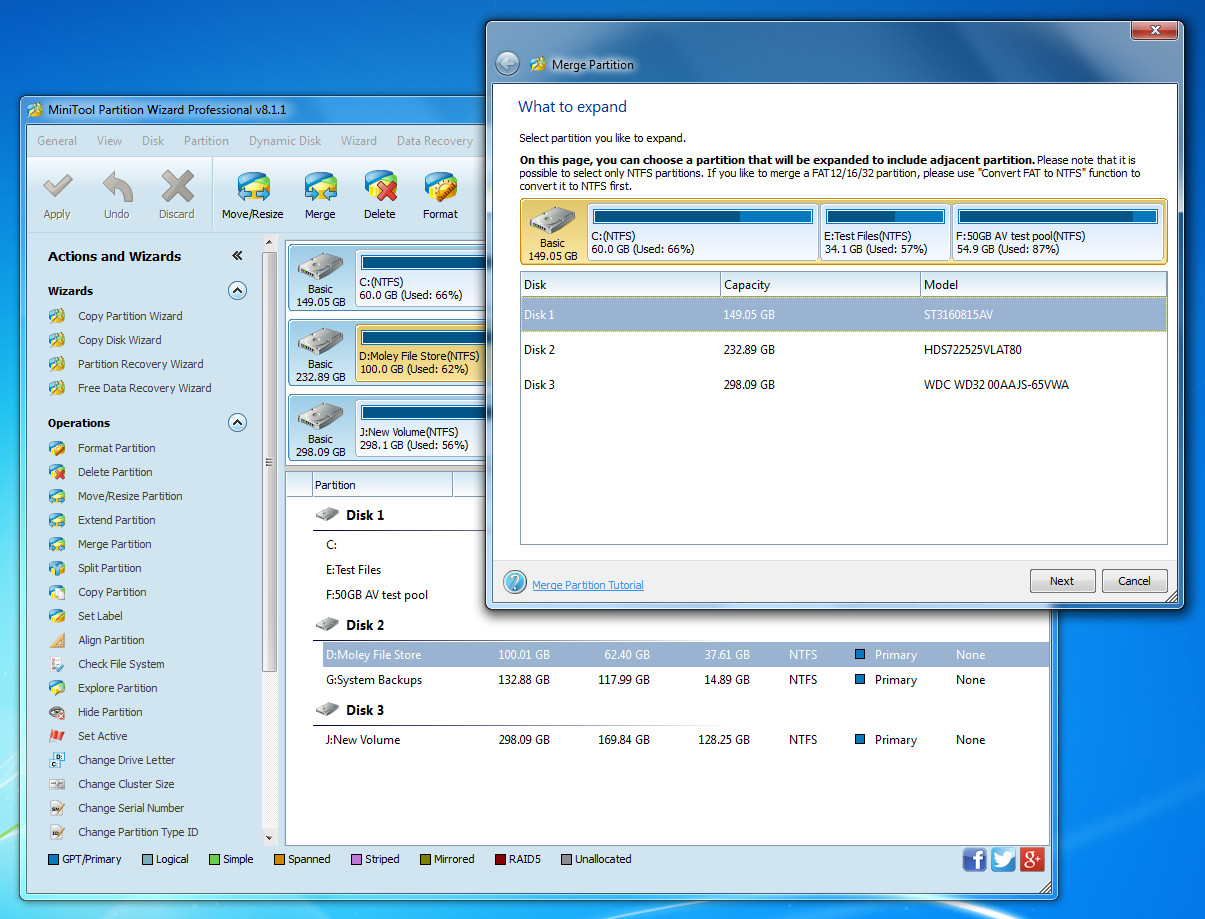Choose Move/Resize Partition operation

tap(130, 496)
